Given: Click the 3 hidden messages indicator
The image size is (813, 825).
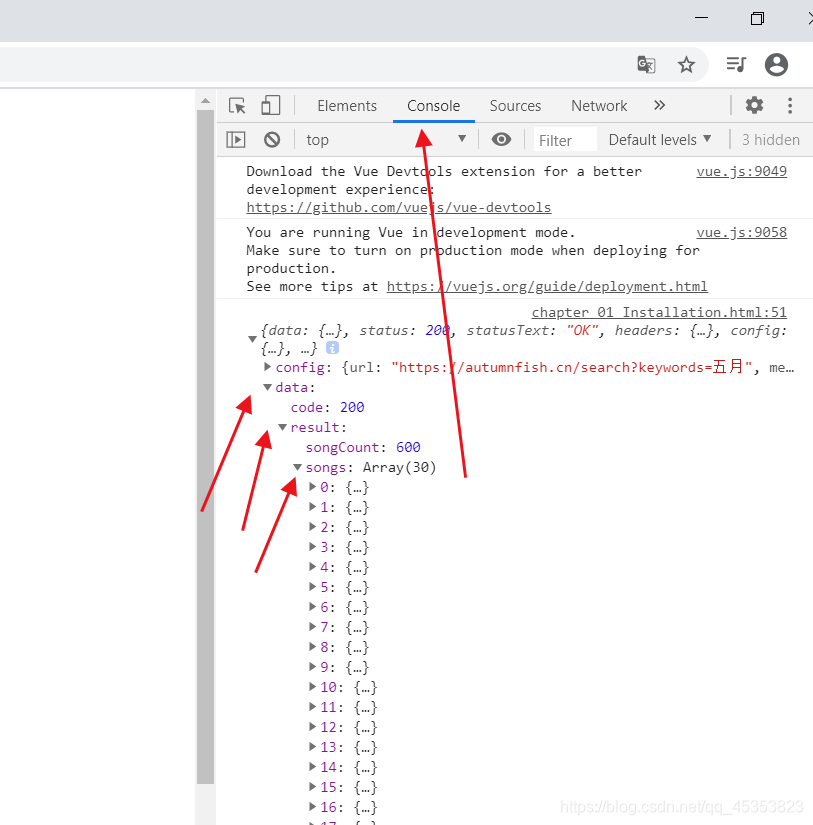Looking at the screenshot, I should [770, 140].
